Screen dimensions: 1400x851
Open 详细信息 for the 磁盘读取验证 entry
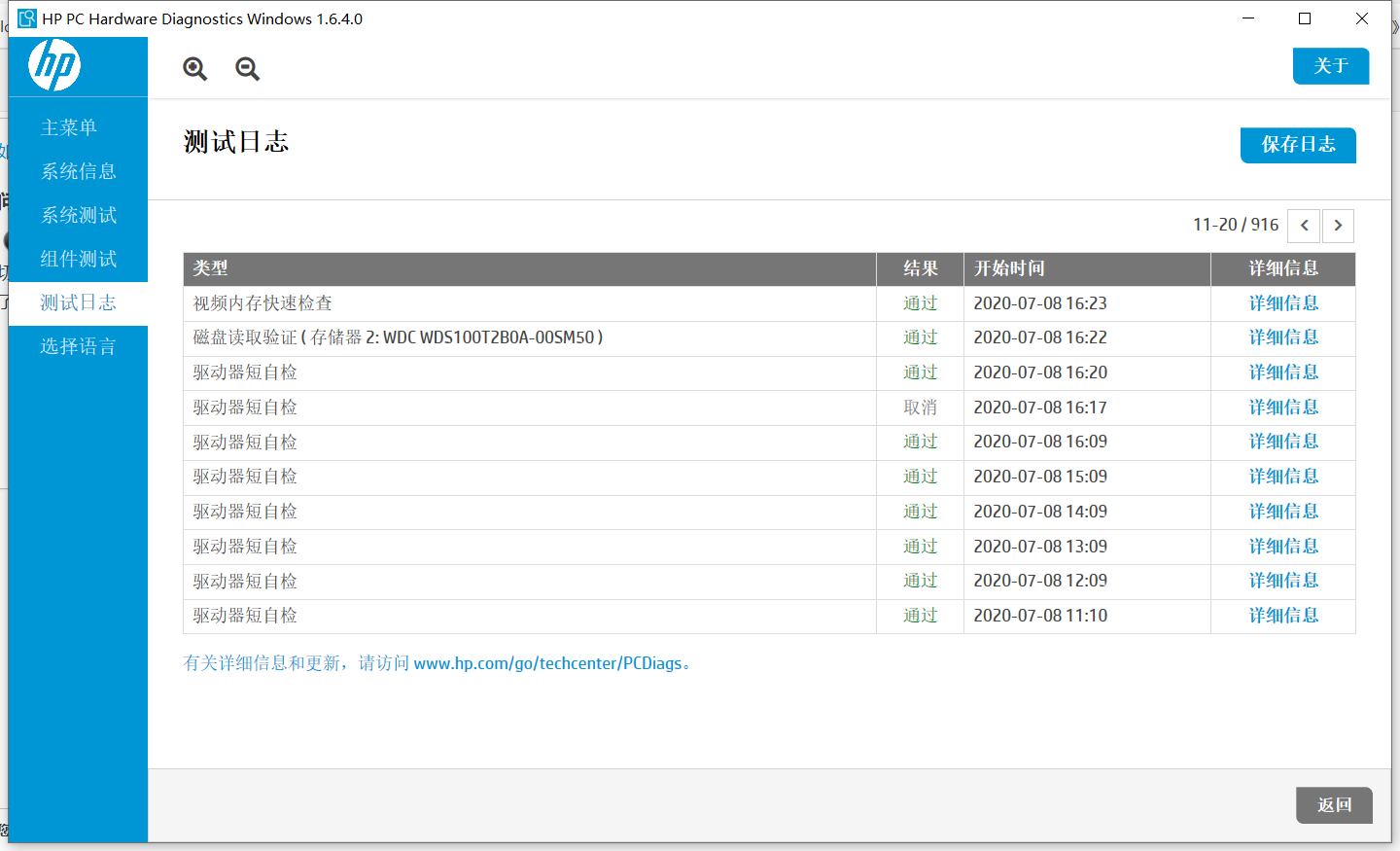click(x=1283, y=337)
